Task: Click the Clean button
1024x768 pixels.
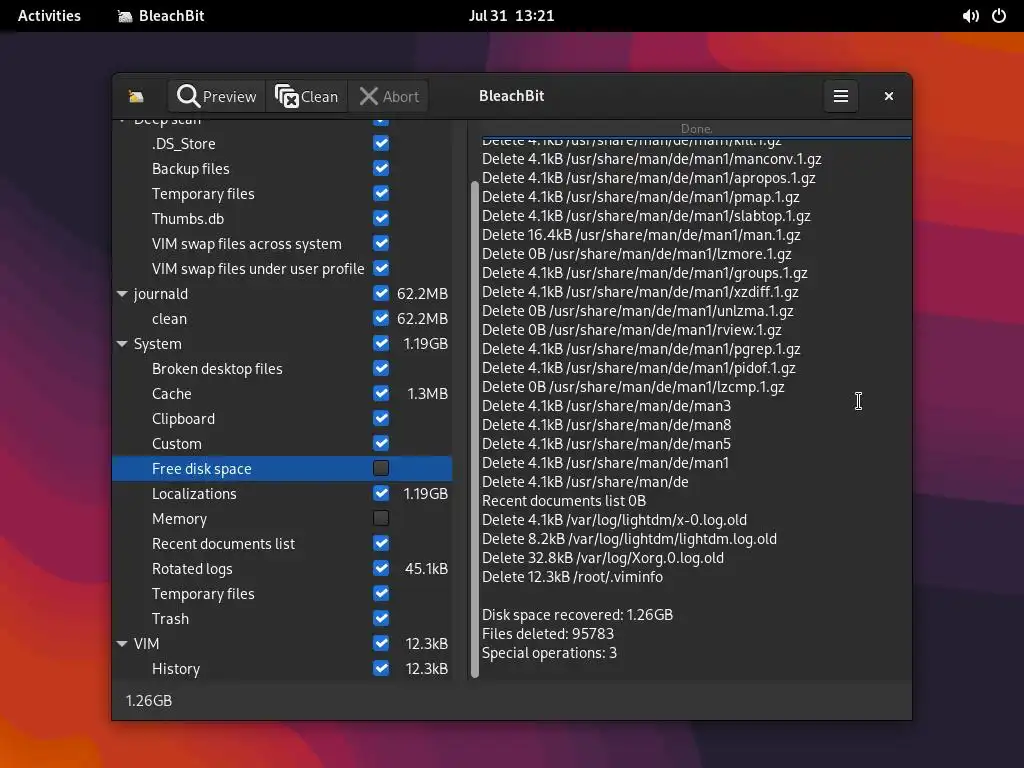Action: 306,97
